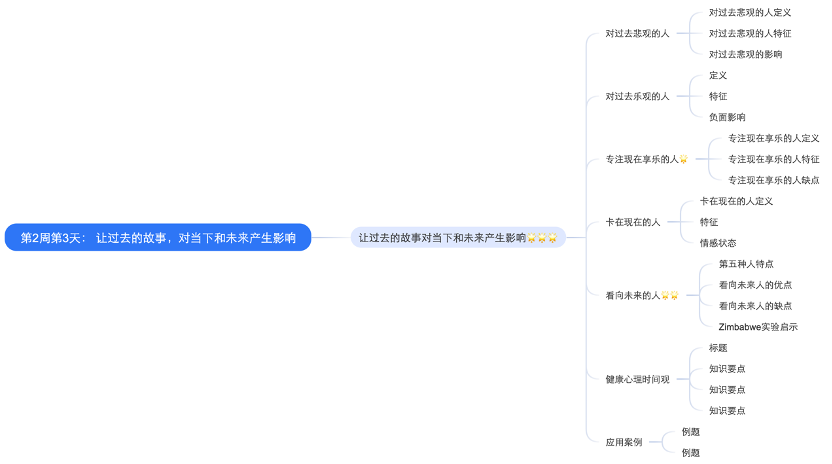Select the 负面影响 node
Screen dimensions: 832x464
click(726, 117)
